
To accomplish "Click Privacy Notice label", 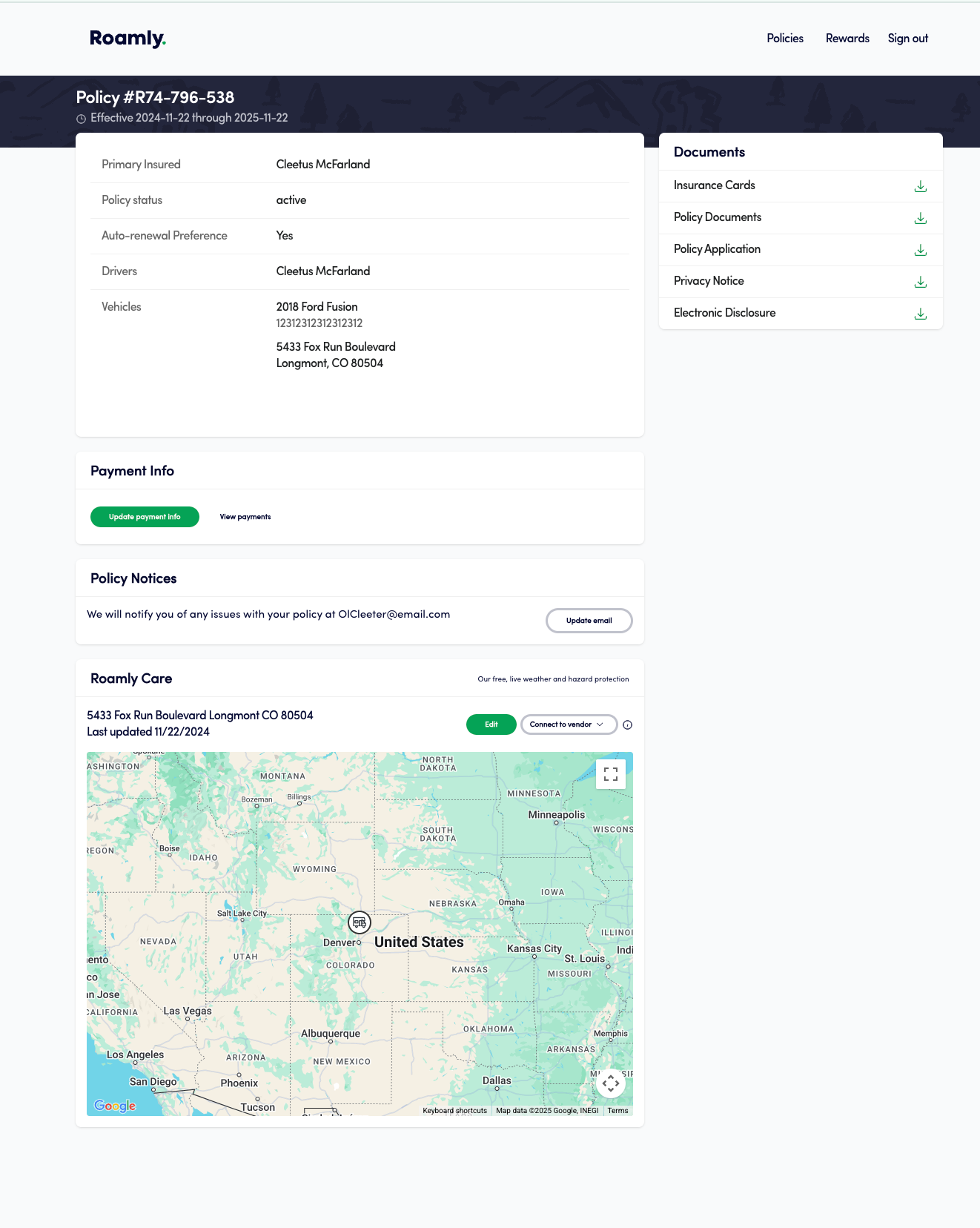I will (709, 281).
